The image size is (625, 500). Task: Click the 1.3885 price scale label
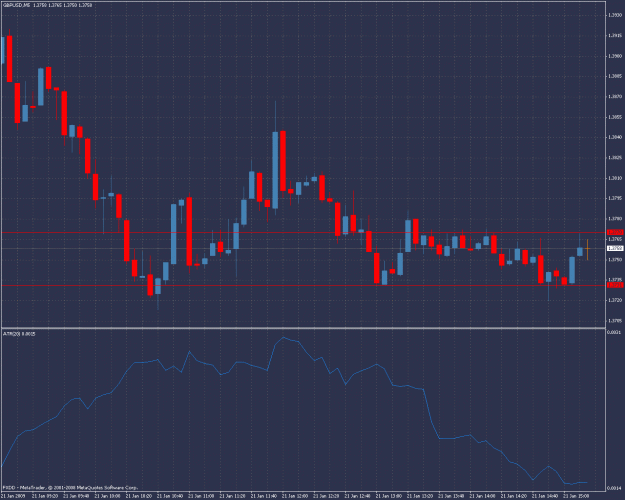(615, 76)
